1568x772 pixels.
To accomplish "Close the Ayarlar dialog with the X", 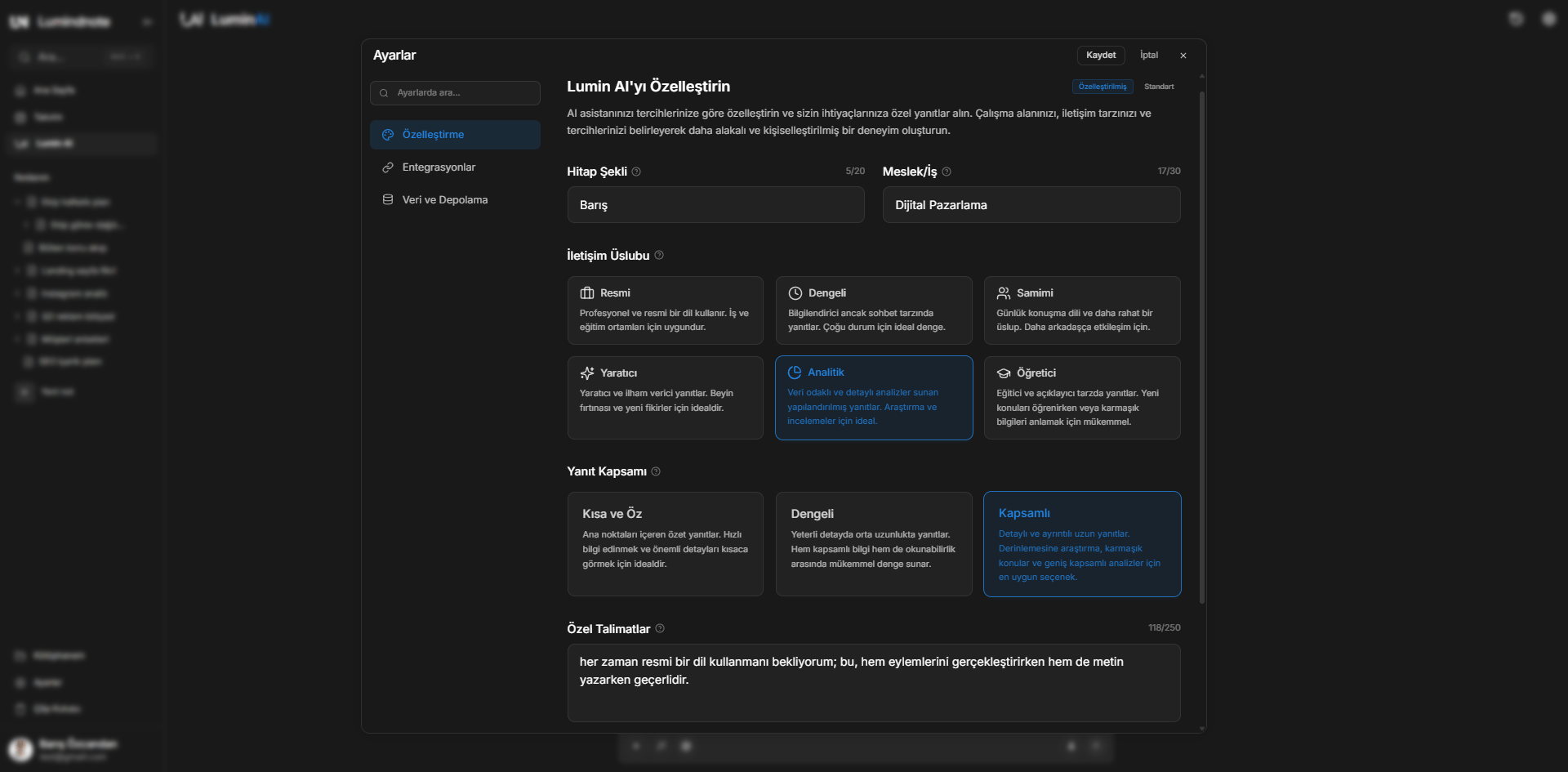I will (1183, 56).
